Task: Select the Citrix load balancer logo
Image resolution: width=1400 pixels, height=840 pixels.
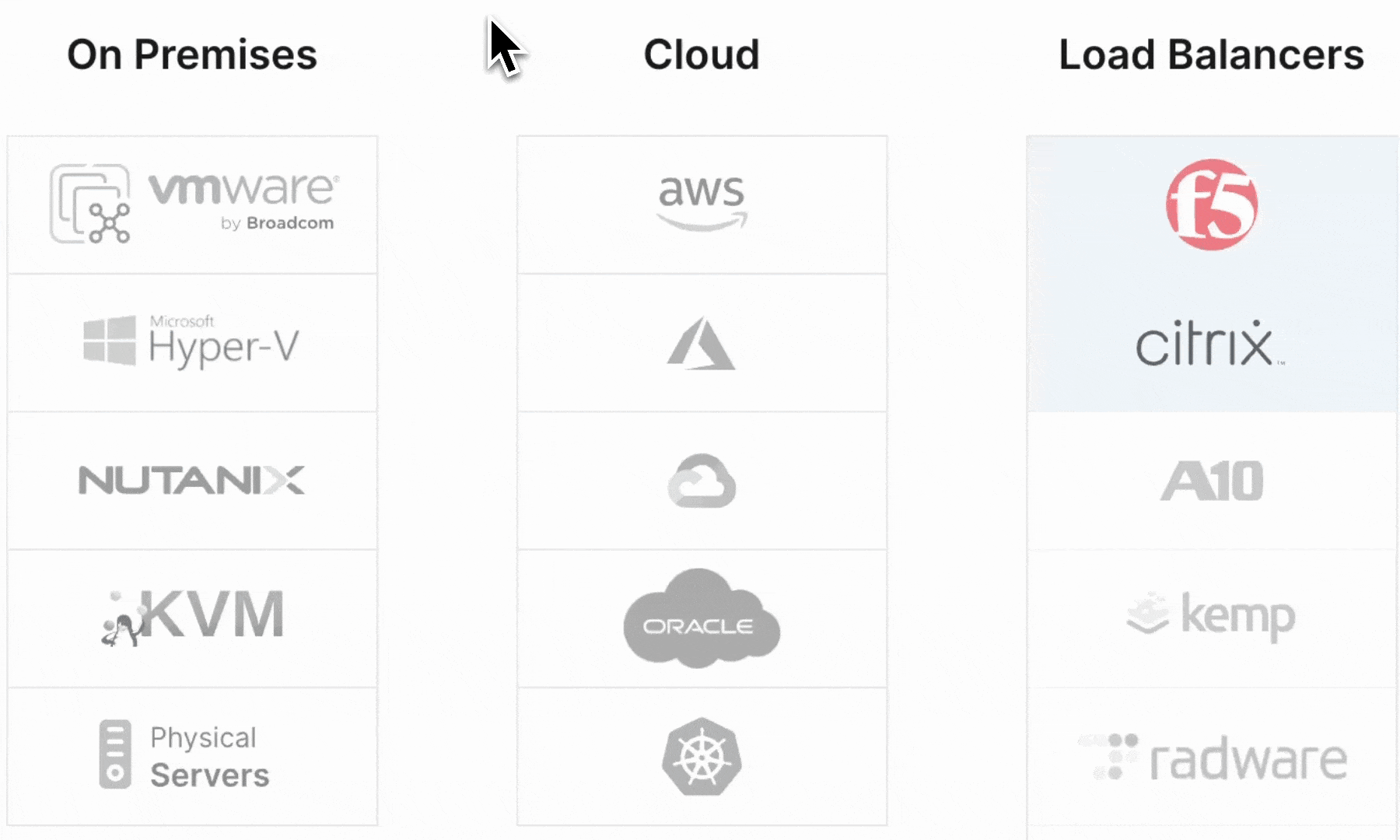Action: pyautogui.click(x=1209, y=343)
